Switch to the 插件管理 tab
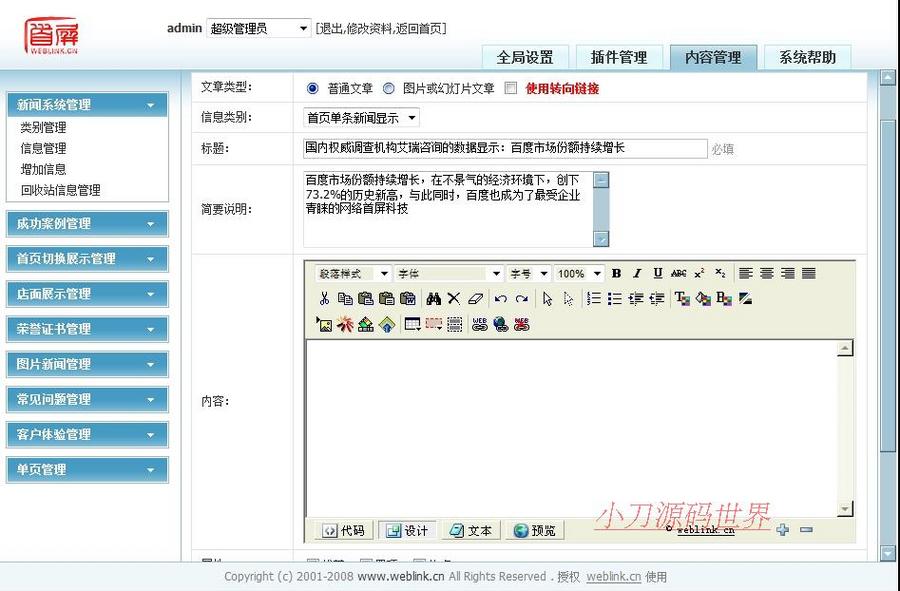900x591 pixels. point(619,57)
